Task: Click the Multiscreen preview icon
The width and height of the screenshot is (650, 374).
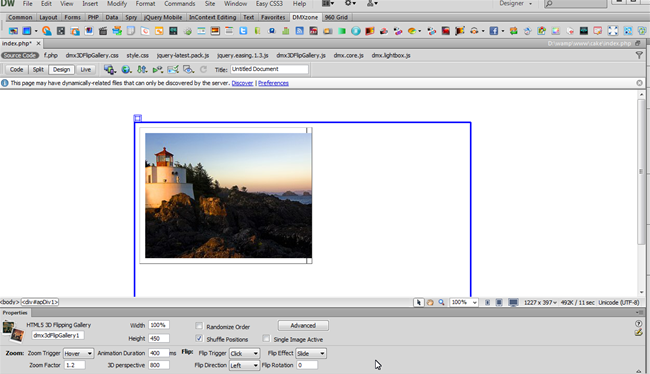Action: [x=109, y=70]
